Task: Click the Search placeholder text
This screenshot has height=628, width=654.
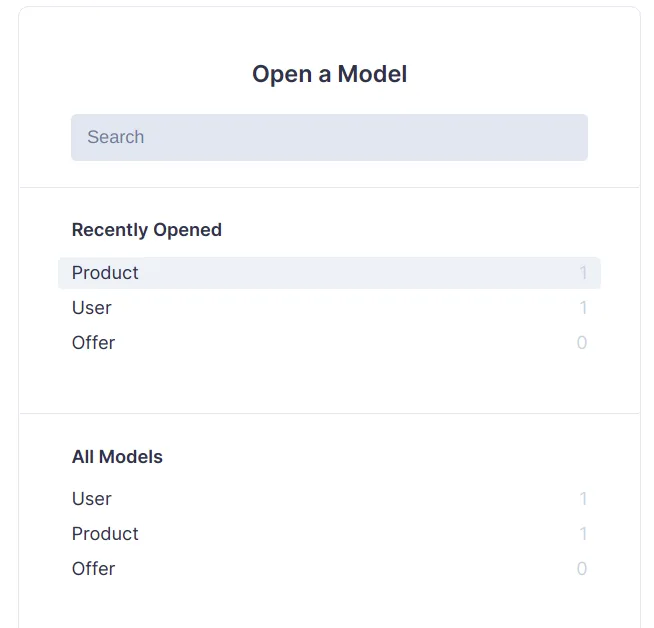Action: [x=116, y=137]
